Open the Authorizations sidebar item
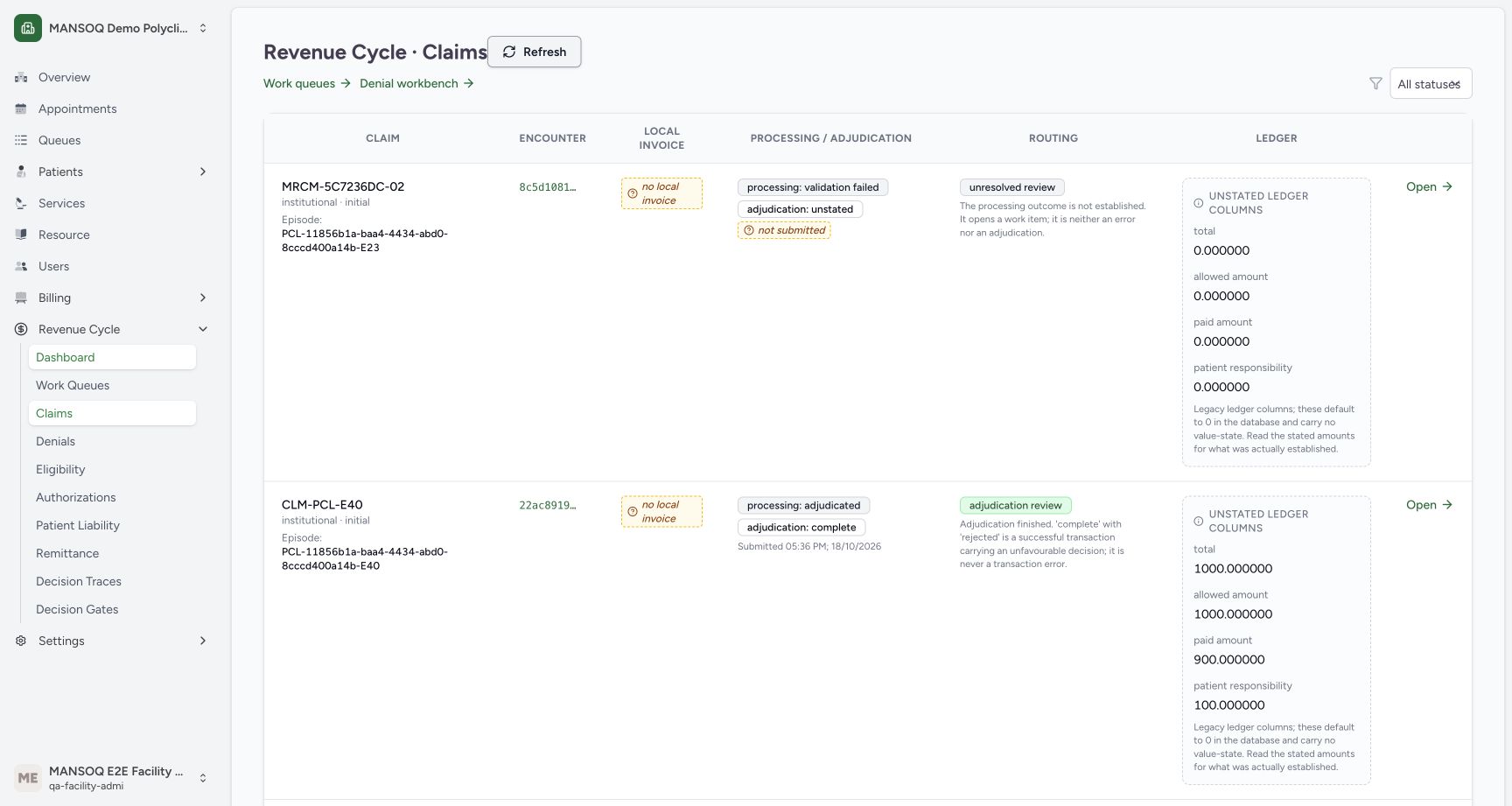The width and height of the screenshot is (1512, 806). click(x=112, y=497)
